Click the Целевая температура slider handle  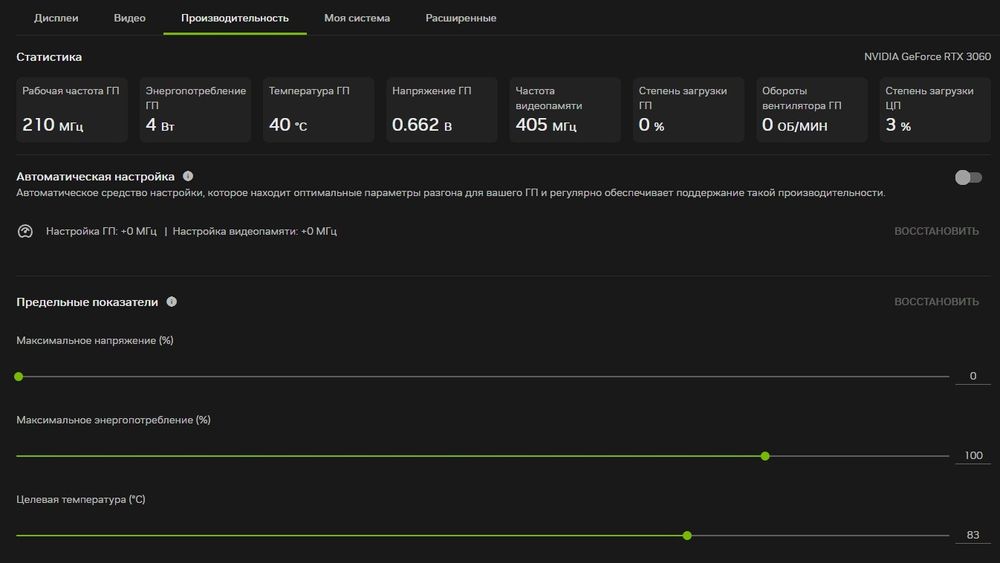point(687,536)
